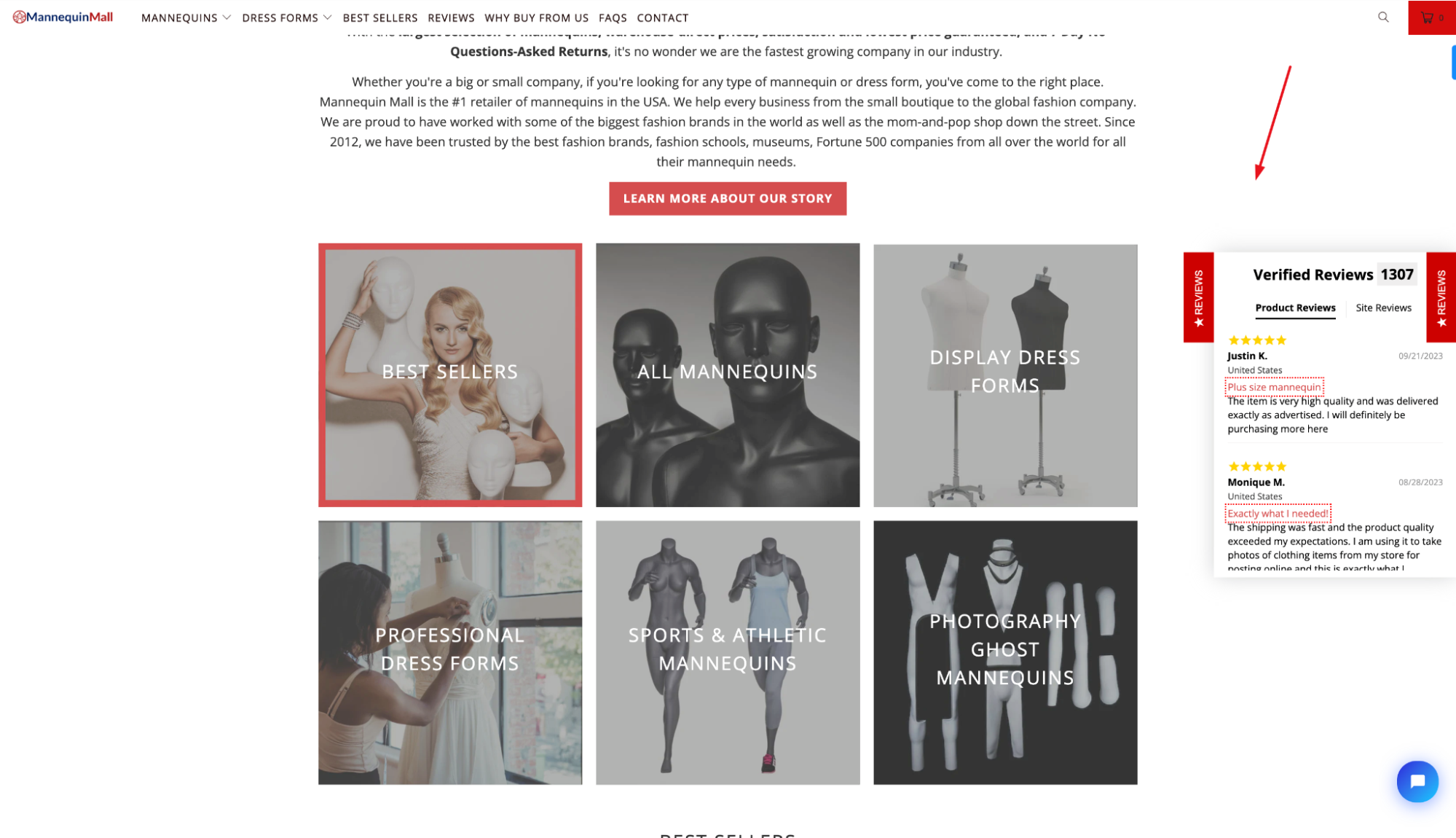Open the red shopping cart
1456x838 pixels.
point(1432,17)
